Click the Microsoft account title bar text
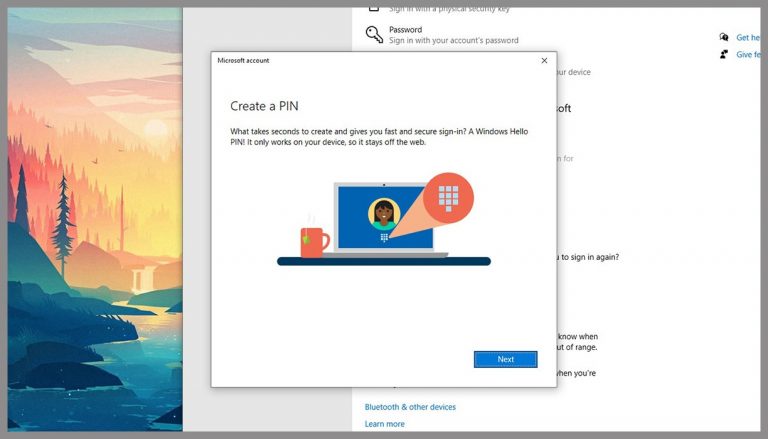This screenshot has width=768, height=439. (x=243, y=60)
